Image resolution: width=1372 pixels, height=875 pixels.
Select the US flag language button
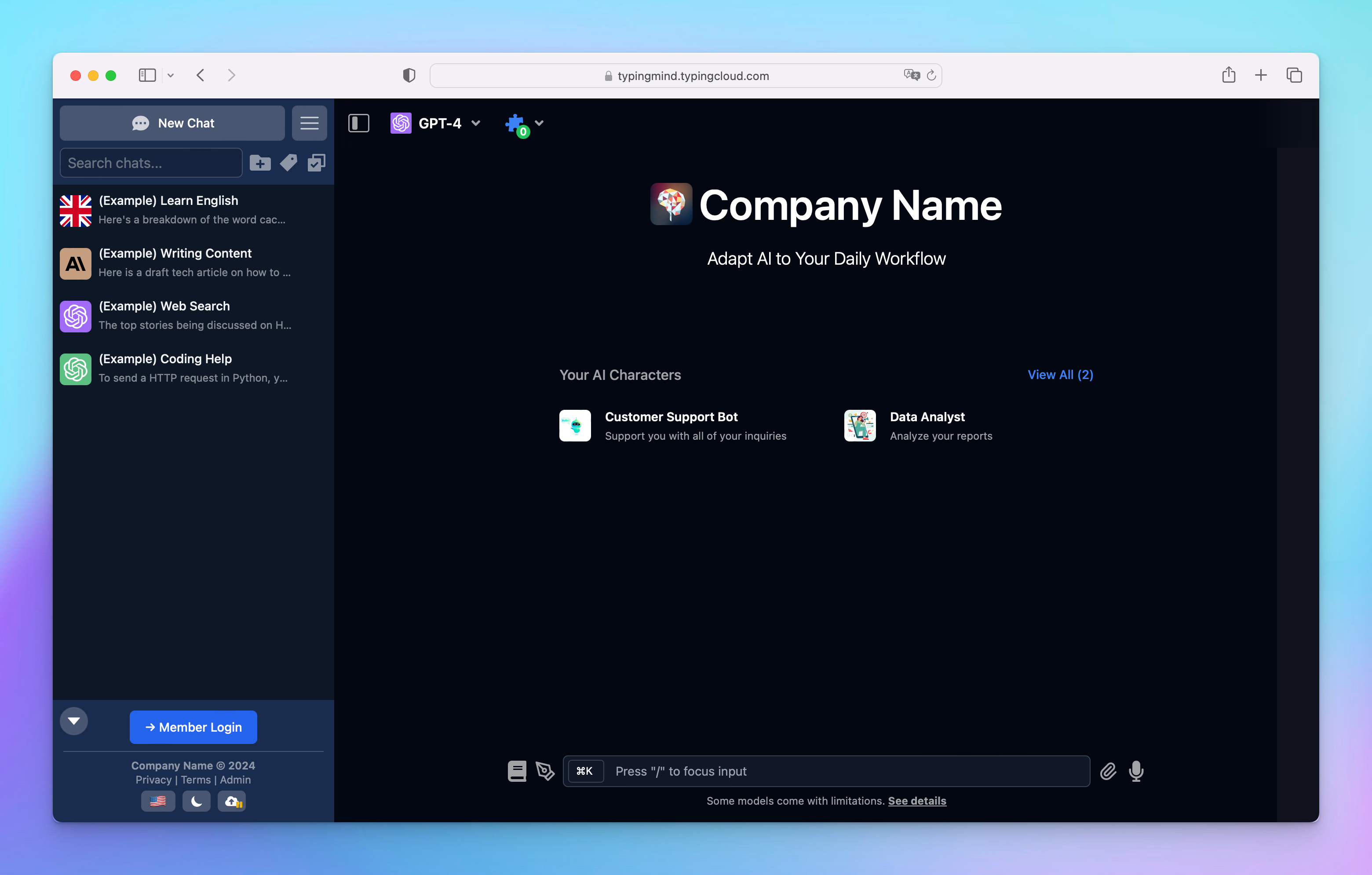pos(158,801)
